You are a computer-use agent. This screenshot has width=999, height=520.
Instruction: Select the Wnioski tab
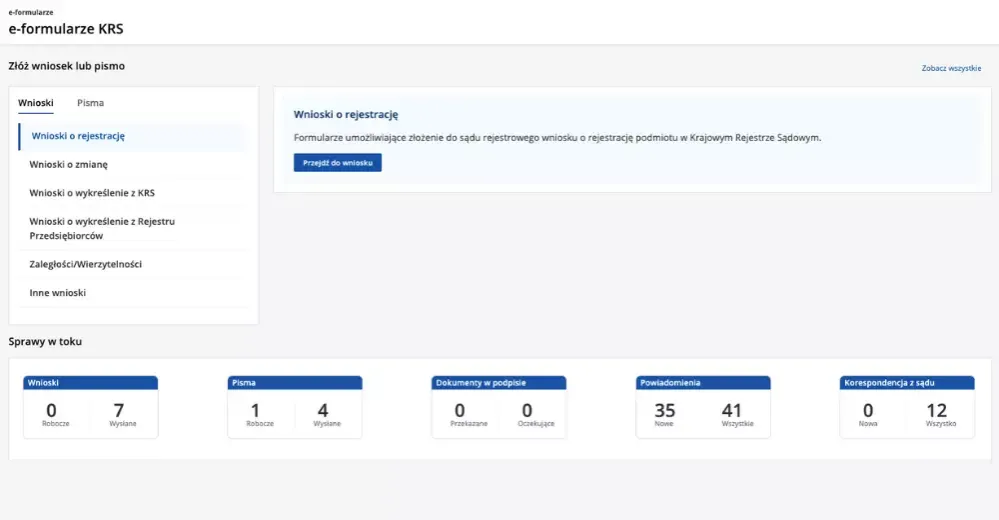point(36,103)
